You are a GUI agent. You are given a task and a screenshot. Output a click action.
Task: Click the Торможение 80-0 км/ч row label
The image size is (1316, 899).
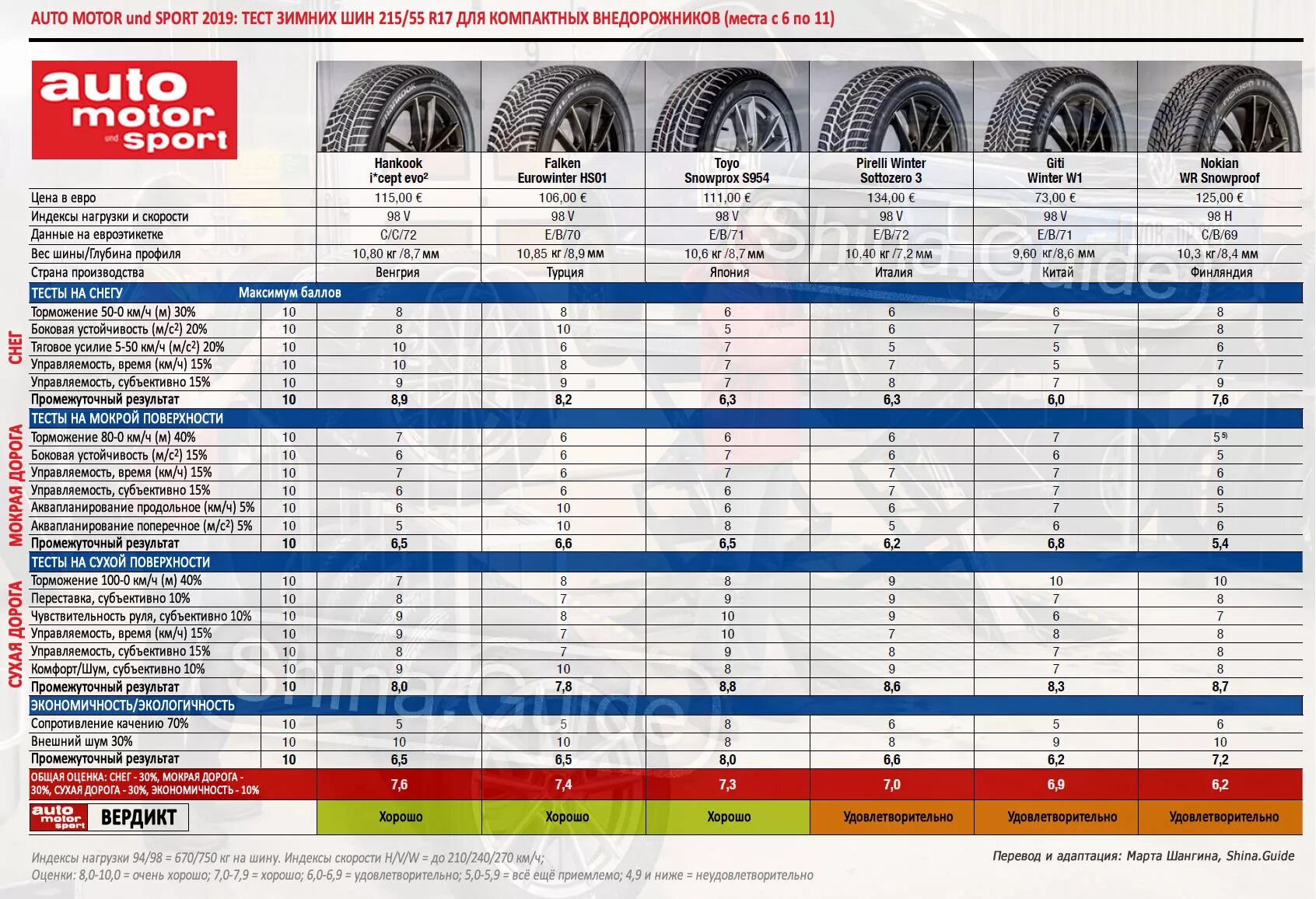114,437
